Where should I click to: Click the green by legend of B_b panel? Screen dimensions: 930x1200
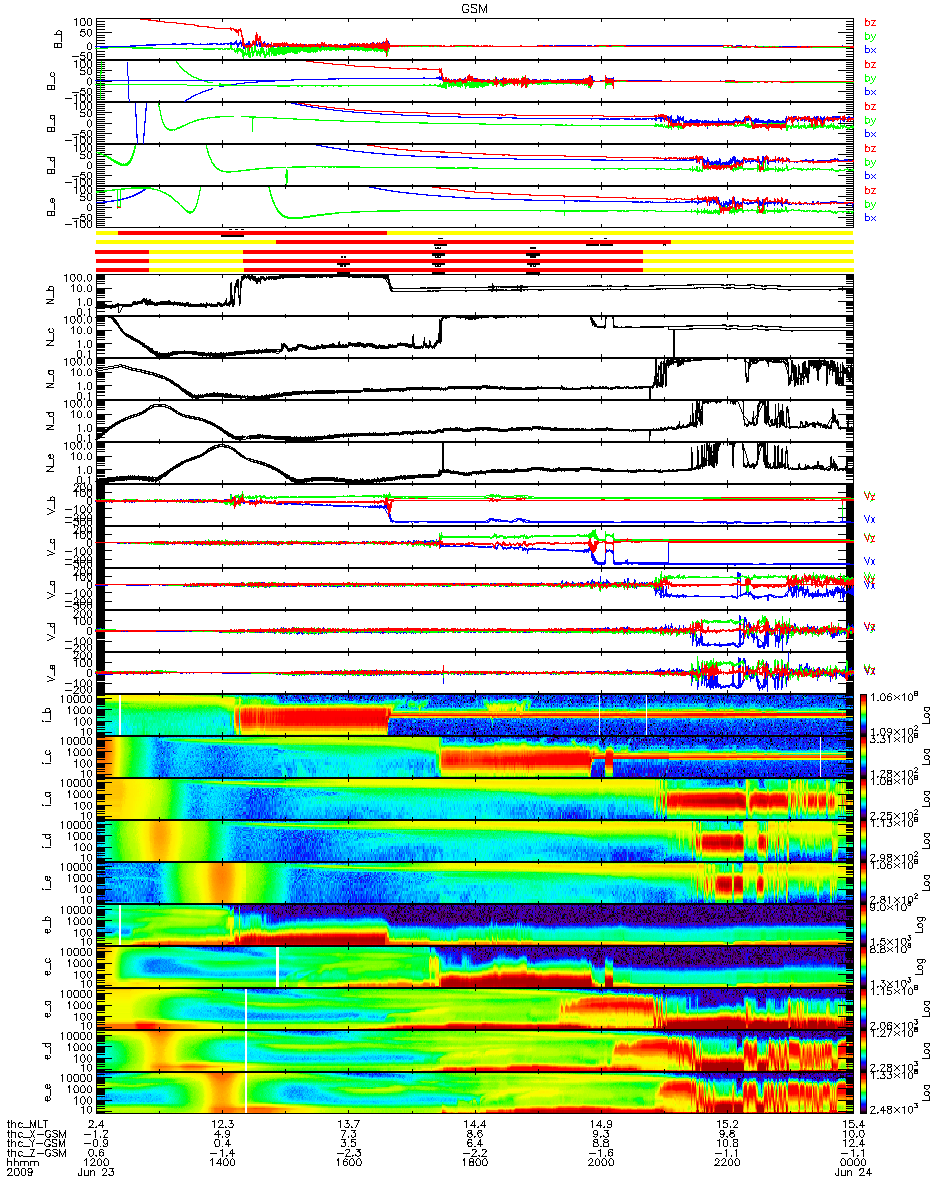pyautogui.click(x=870, y=36)
